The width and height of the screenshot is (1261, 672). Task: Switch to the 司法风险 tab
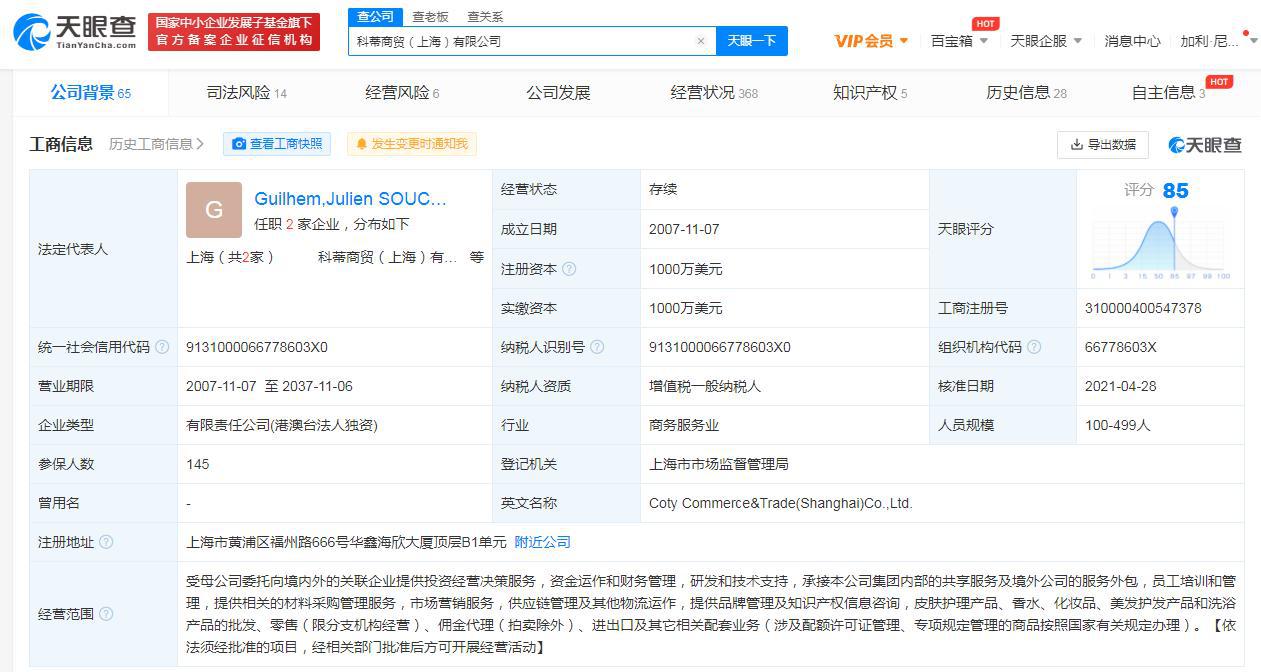coord(246,93)
